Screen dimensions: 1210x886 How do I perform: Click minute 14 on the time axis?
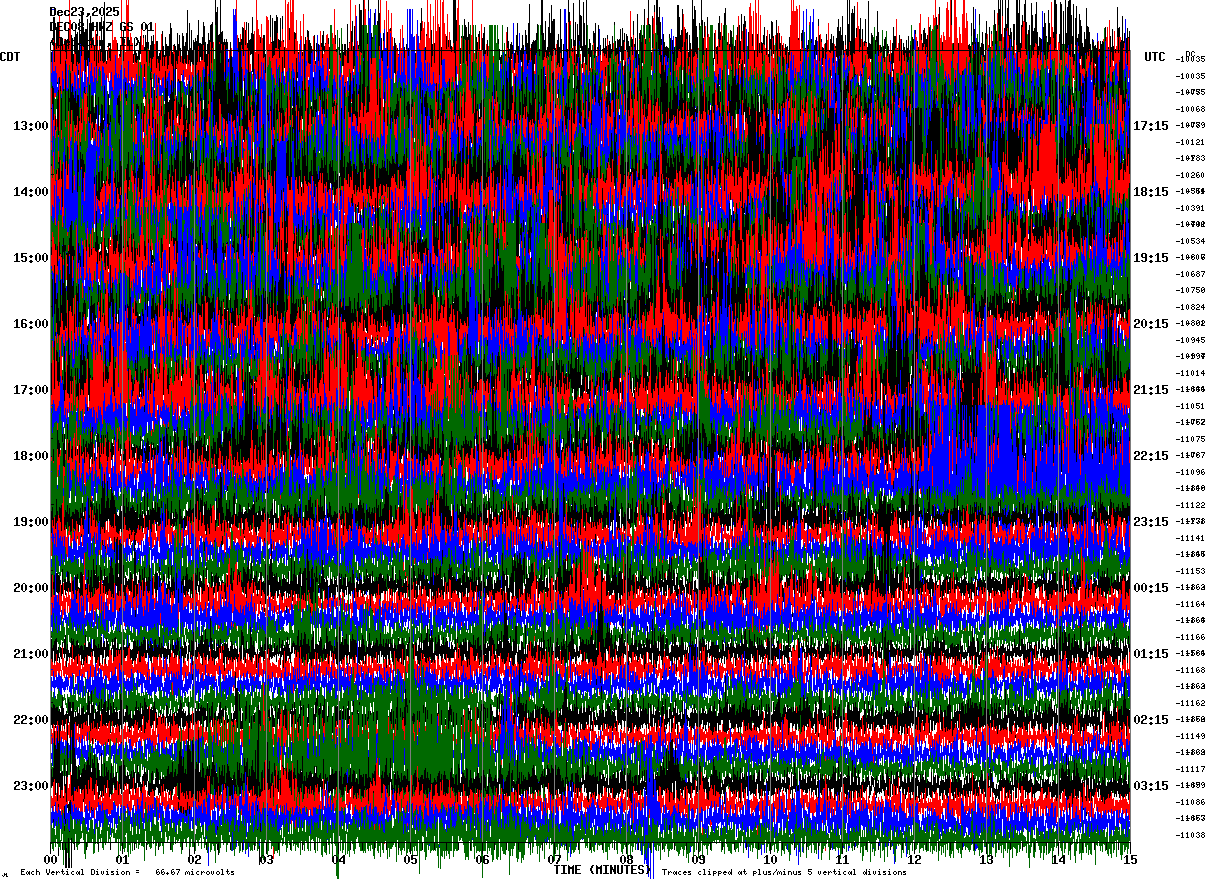[1059, 859]
